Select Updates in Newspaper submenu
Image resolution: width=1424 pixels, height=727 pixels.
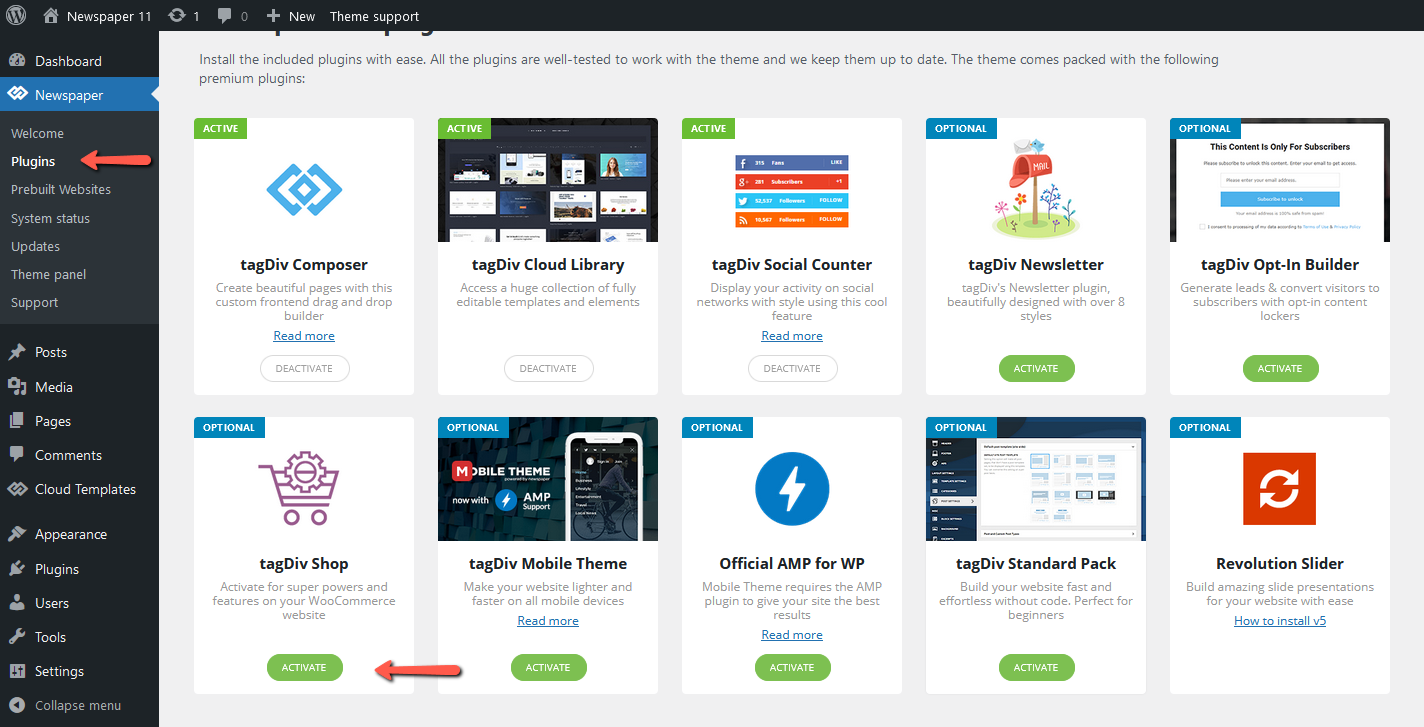click(x=35, y=246)
